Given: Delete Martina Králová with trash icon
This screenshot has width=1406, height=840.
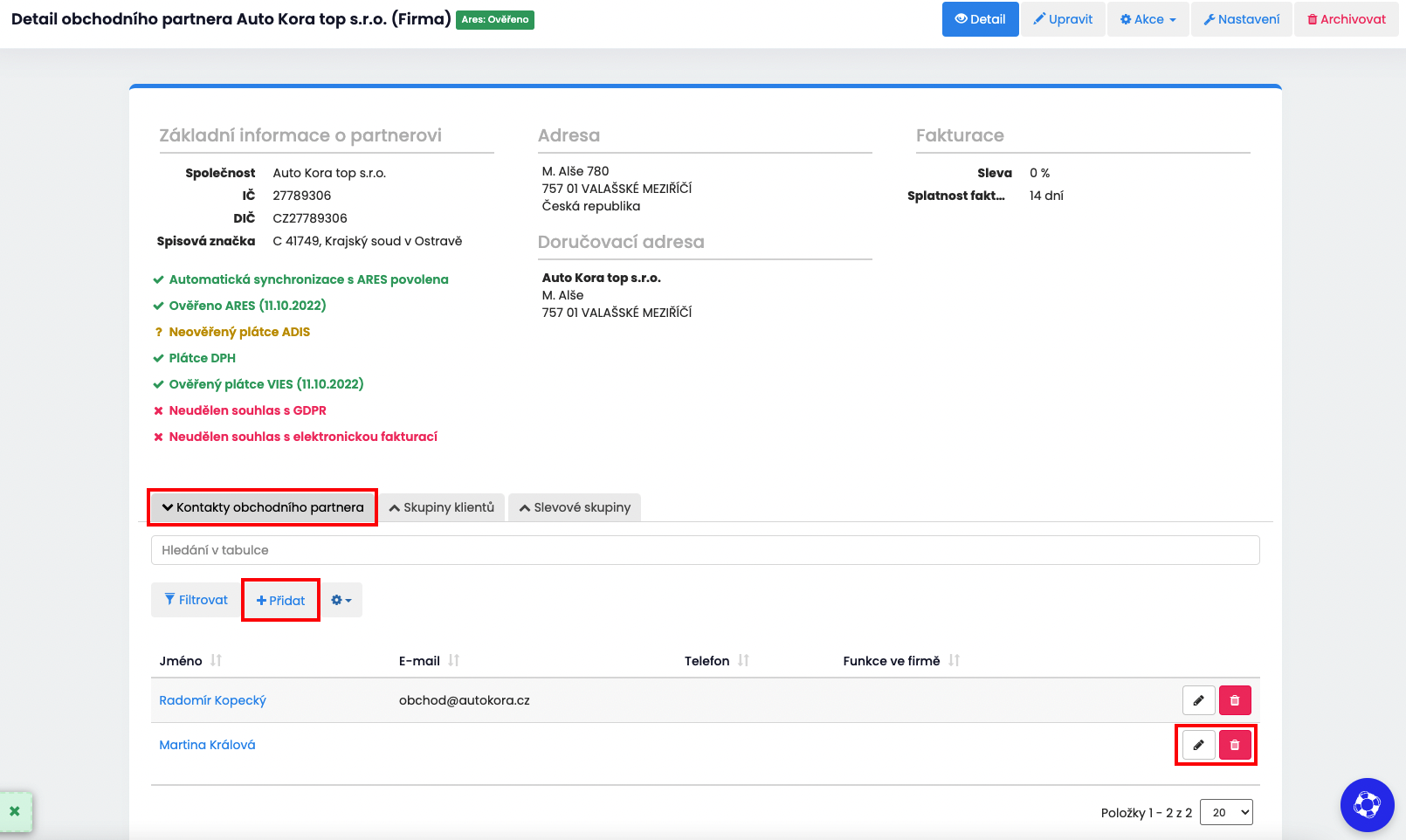Looking at the screenshot, I should pos(1235,745).
